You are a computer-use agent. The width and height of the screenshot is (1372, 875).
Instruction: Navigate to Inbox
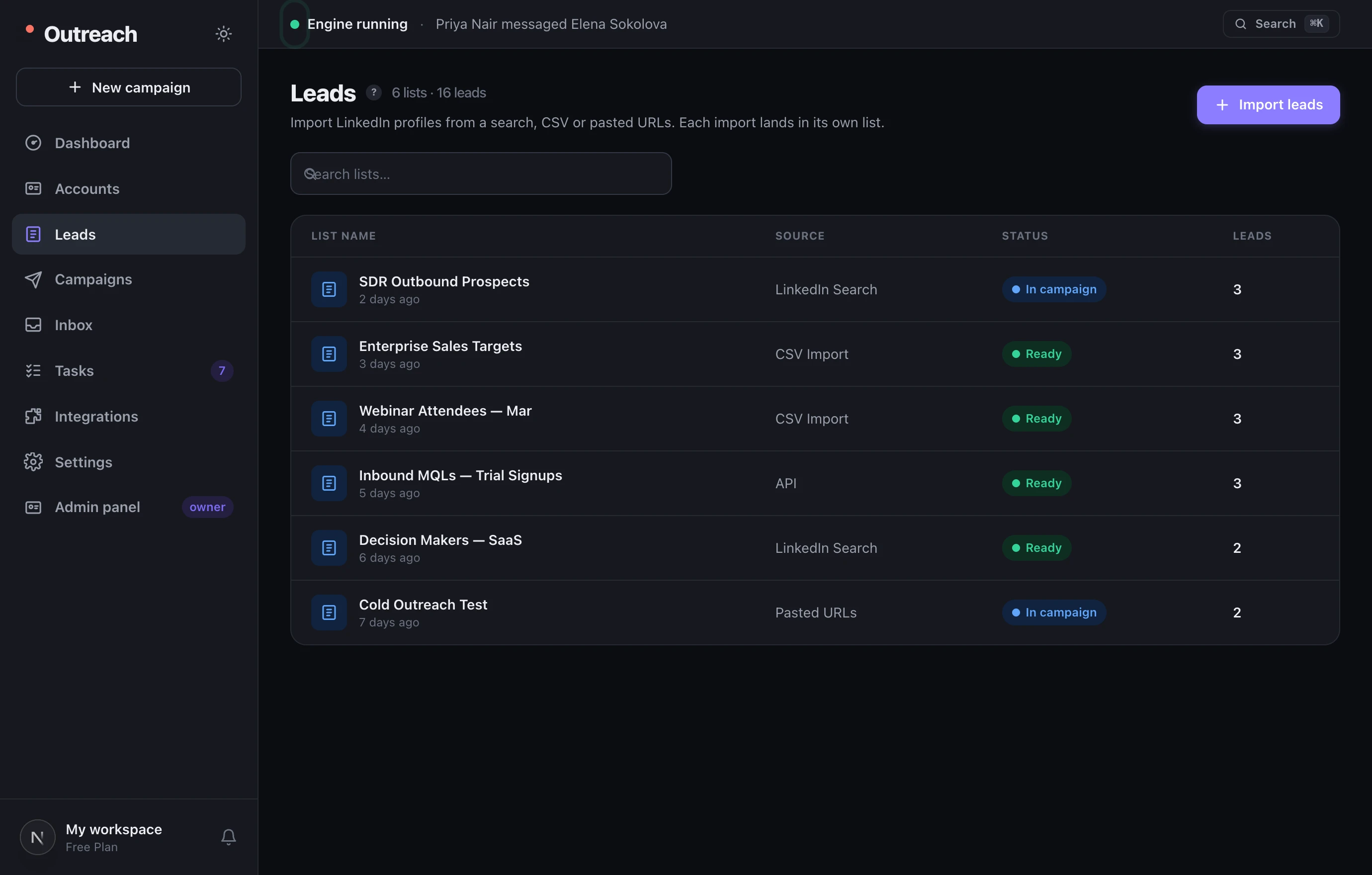129,325
